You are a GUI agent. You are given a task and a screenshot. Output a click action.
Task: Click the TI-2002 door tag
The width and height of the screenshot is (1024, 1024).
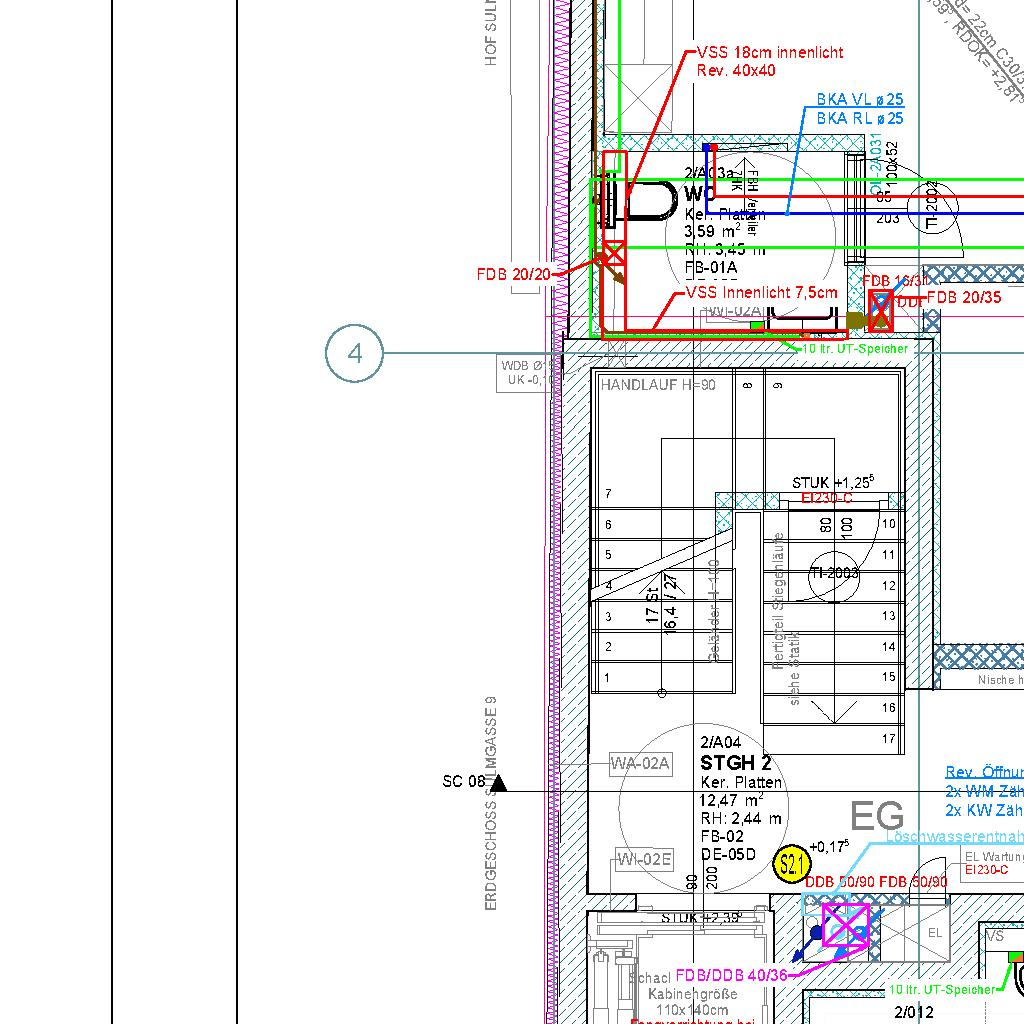[x=932, y=206]
